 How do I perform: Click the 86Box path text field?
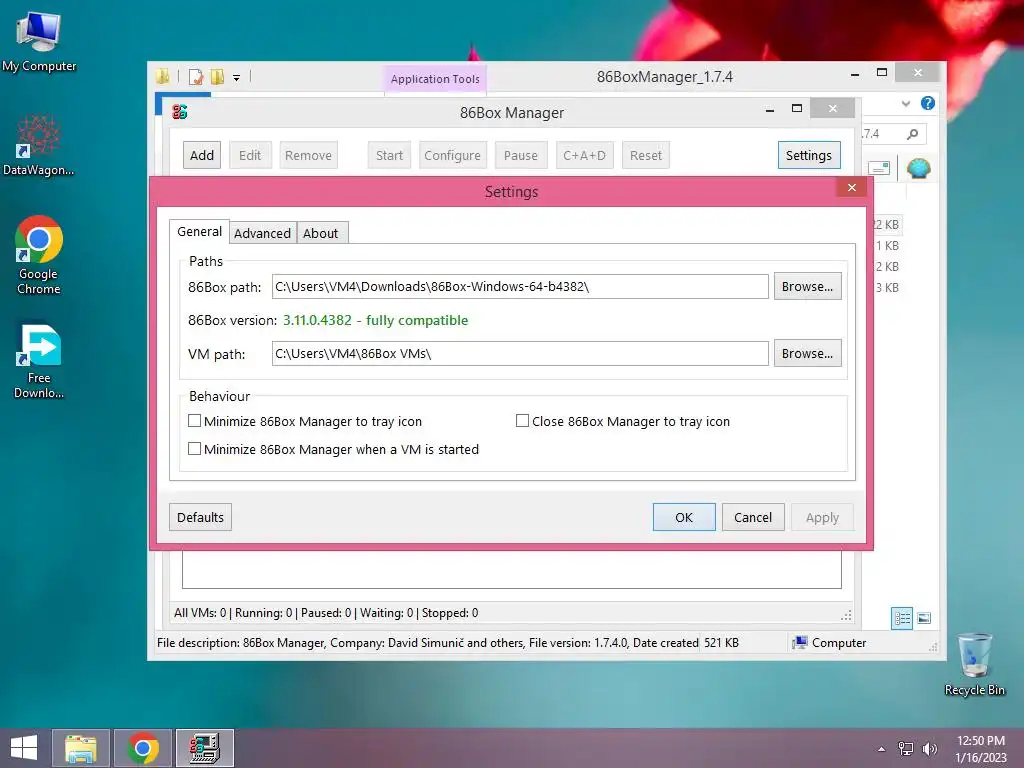520,287
